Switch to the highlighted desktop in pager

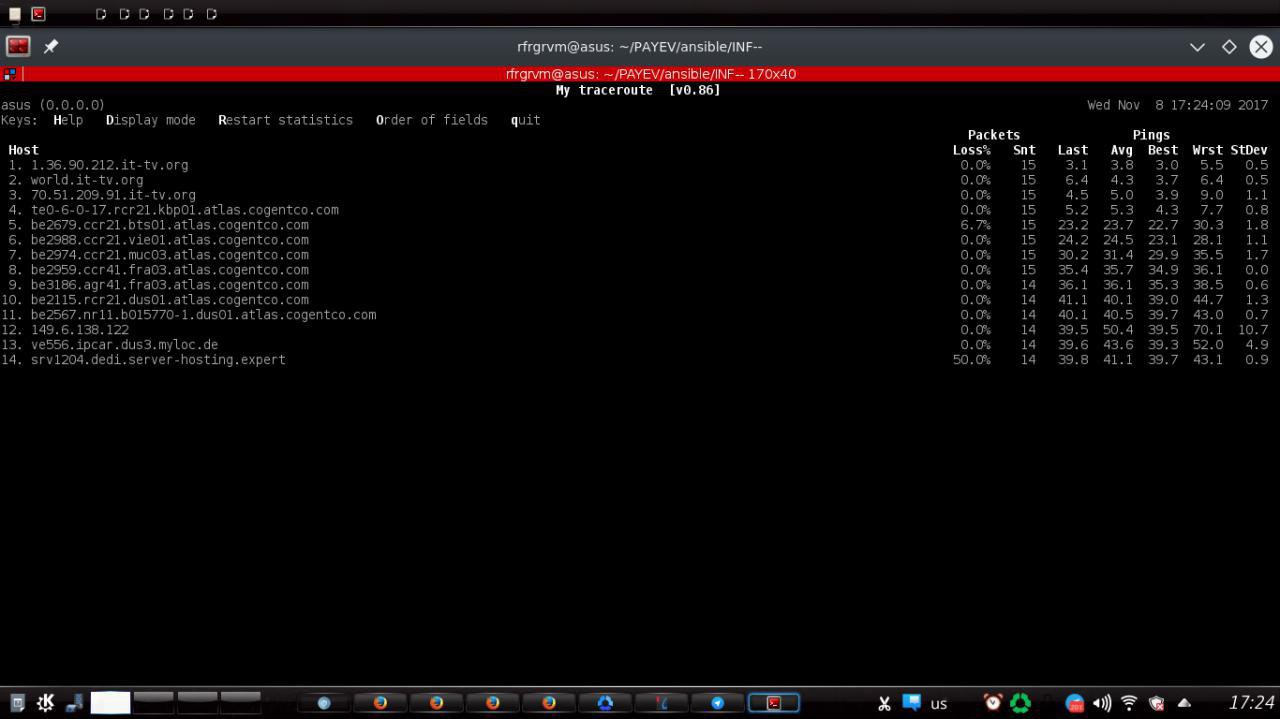110,703
